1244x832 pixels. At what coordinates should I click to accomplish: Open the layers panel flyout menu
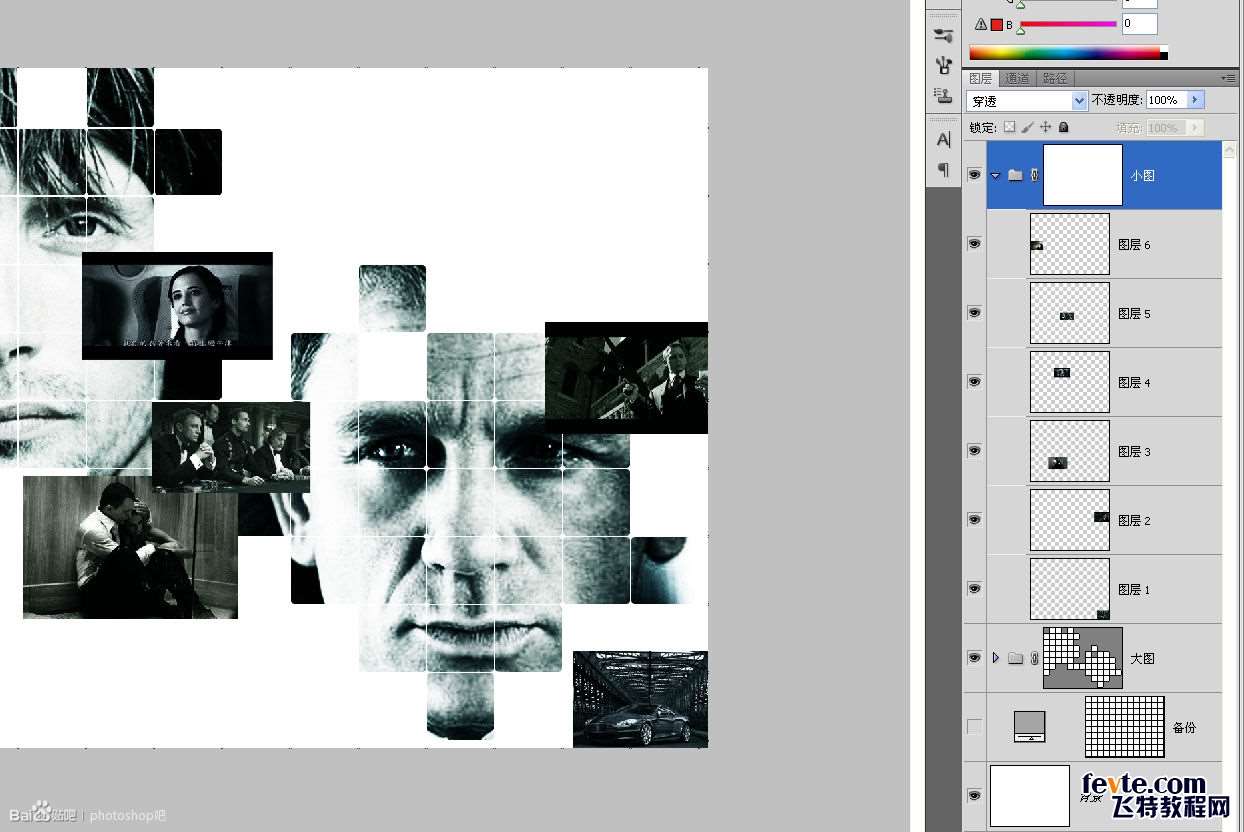[1227, 78]
